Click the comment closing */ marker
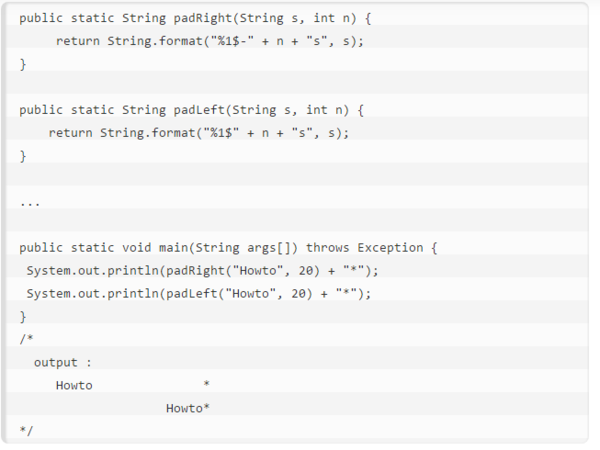The height and width of the screenshot is (450, 600). tap(26, 431)
